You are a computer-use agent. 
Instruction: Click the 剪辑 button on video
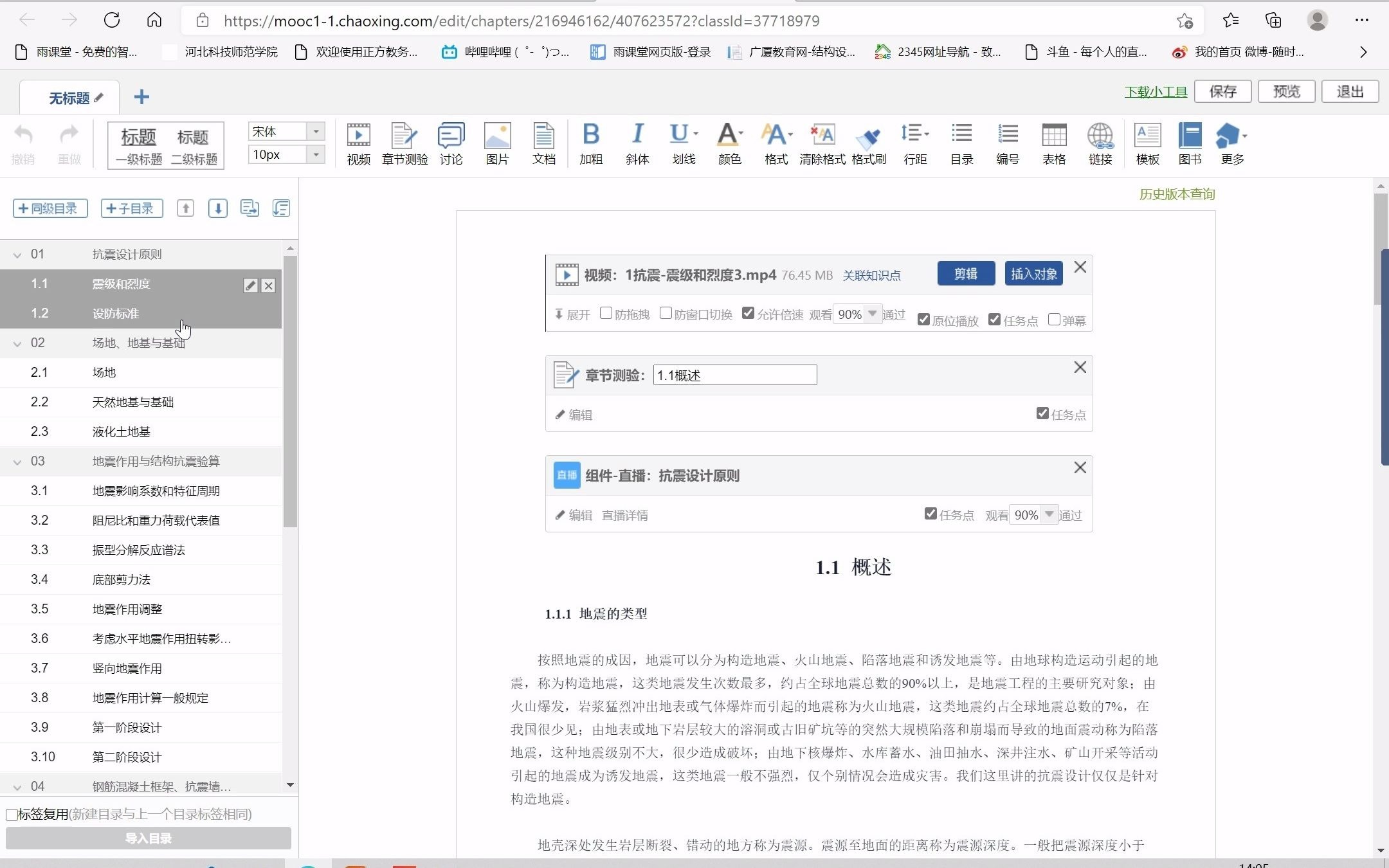(966, 273)
